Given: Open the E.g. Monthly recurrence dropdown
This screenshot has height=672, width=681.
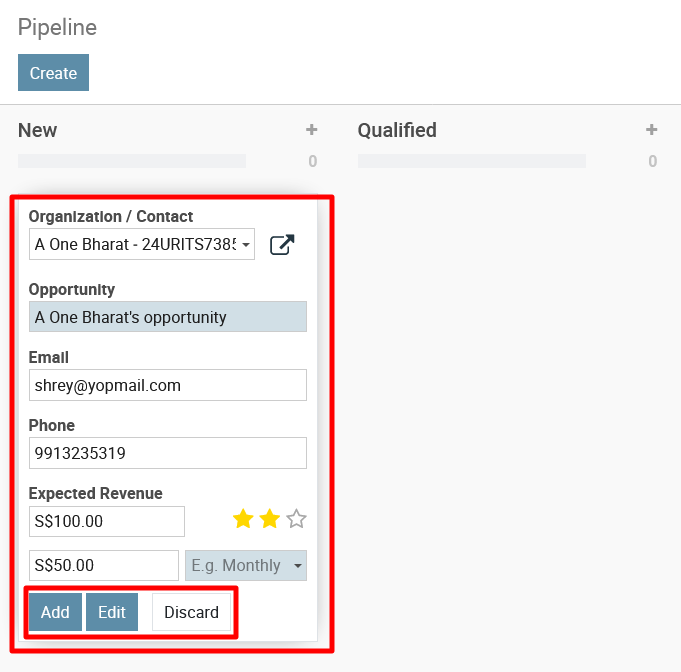Looking at the screenshot, I should pyautogui.click(x=246, y=566).
